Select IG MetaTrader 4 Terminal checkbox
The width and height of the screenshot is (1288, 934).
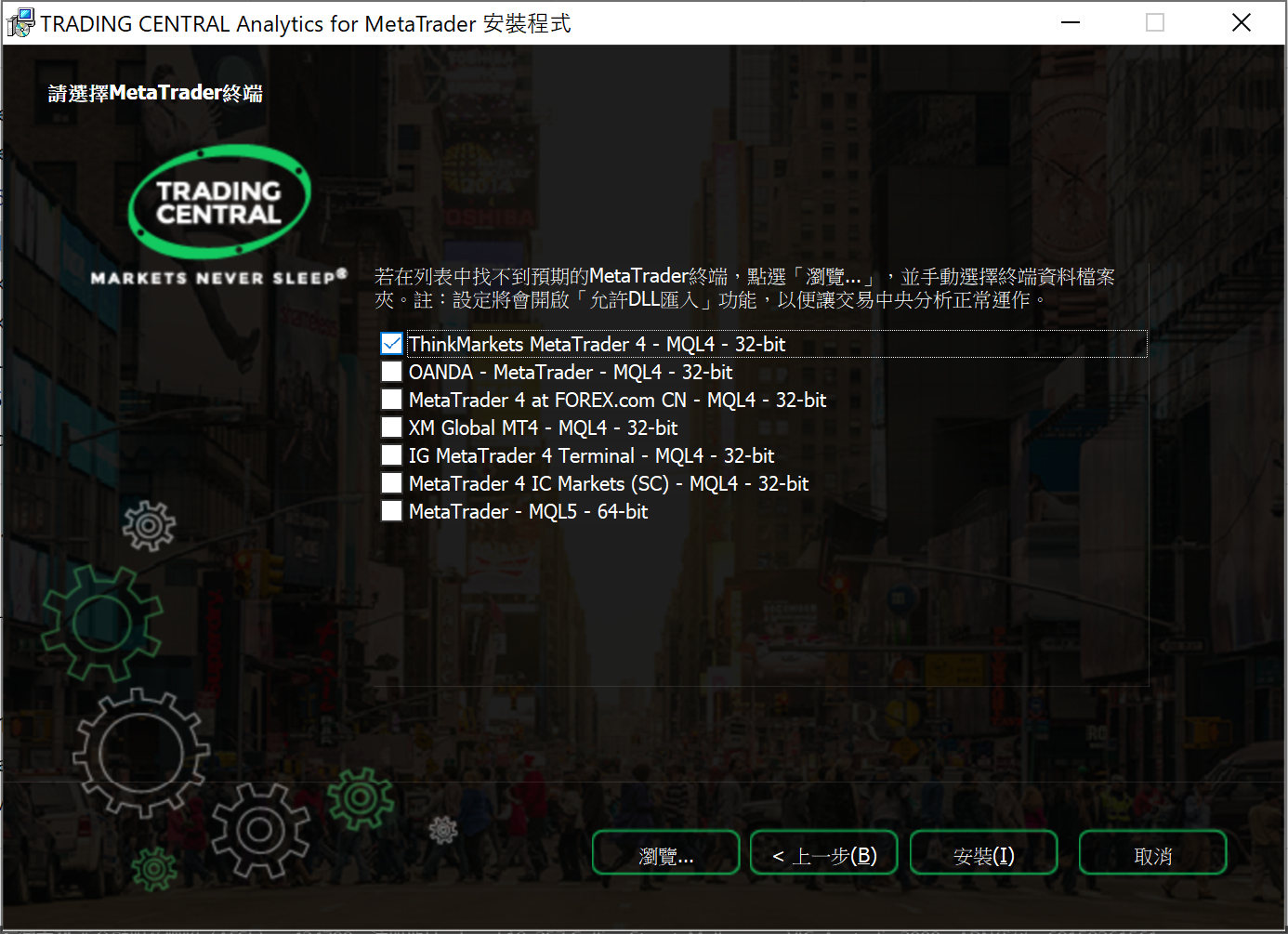[391, 455]
